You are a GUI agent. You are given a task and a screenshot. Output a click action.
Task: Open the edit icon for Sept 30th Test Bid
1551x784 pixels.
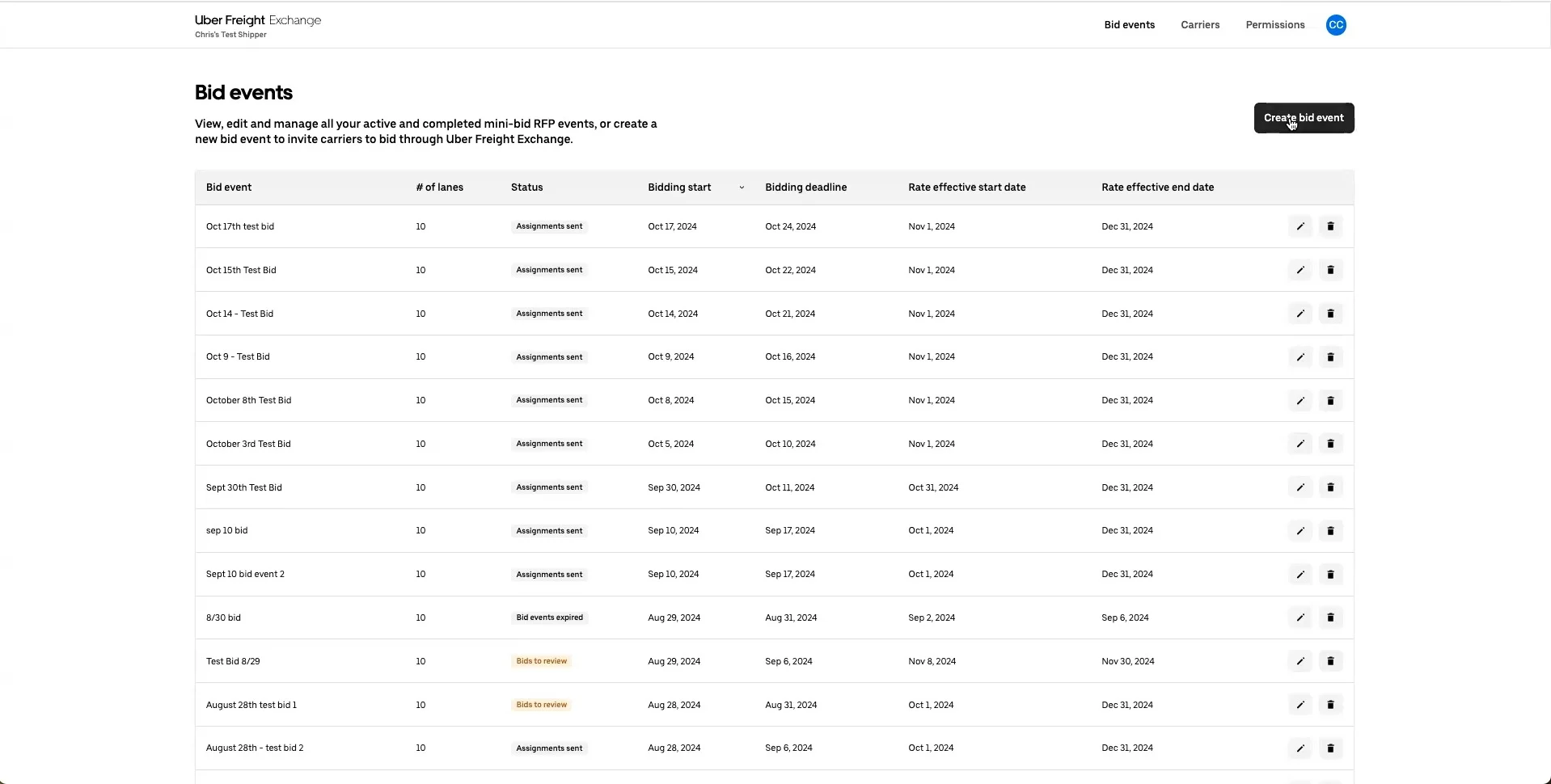coord(1300,487)
